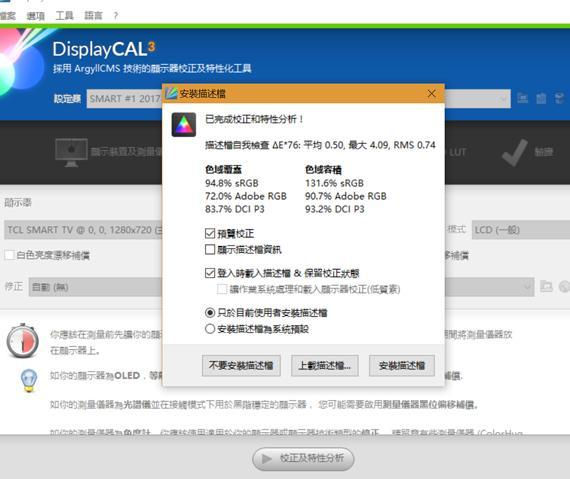Click the lightbulb OLED tip icon

coord(29,381)
